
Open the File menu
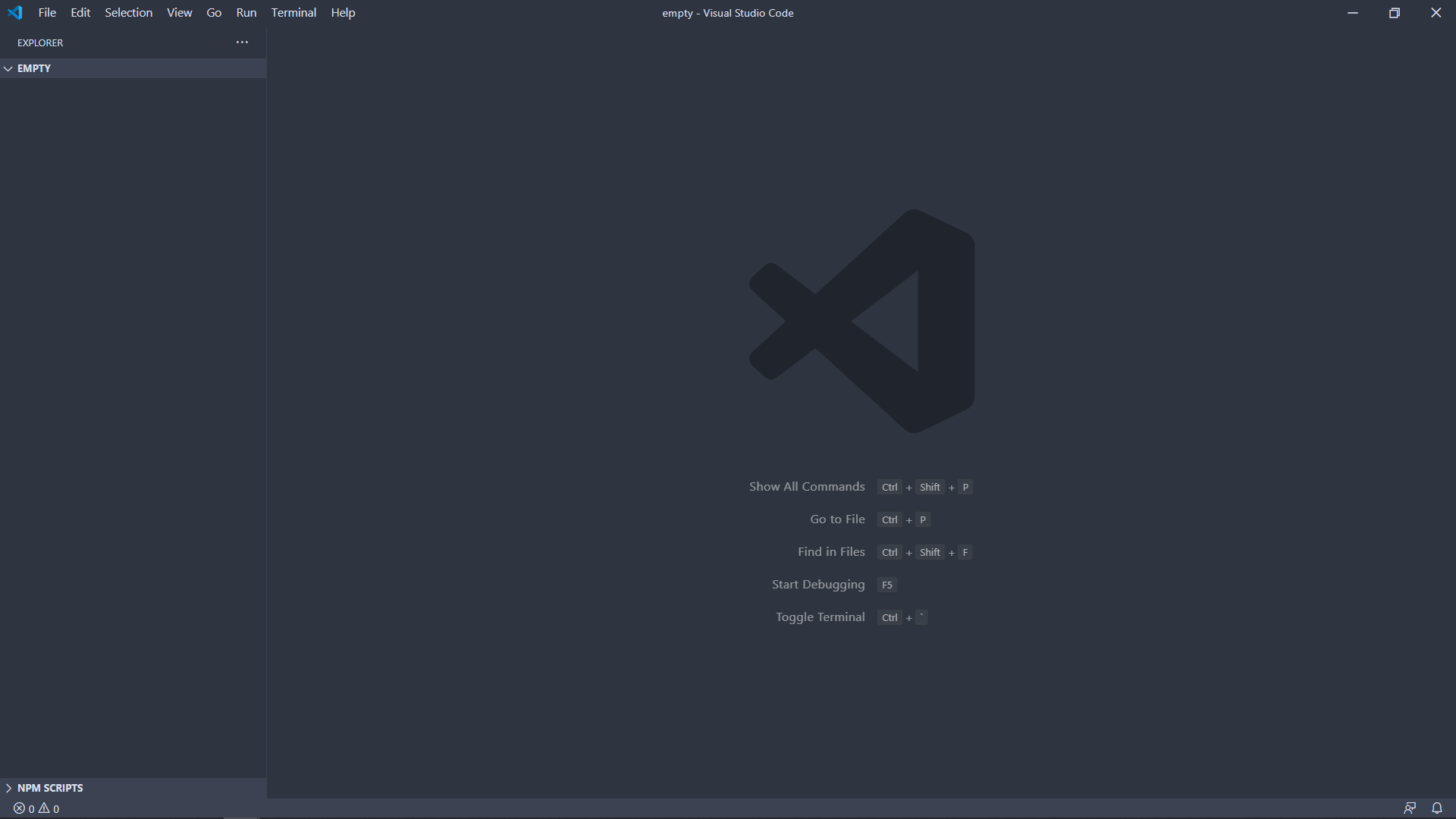pyautogui.click(x=47, y=13)
